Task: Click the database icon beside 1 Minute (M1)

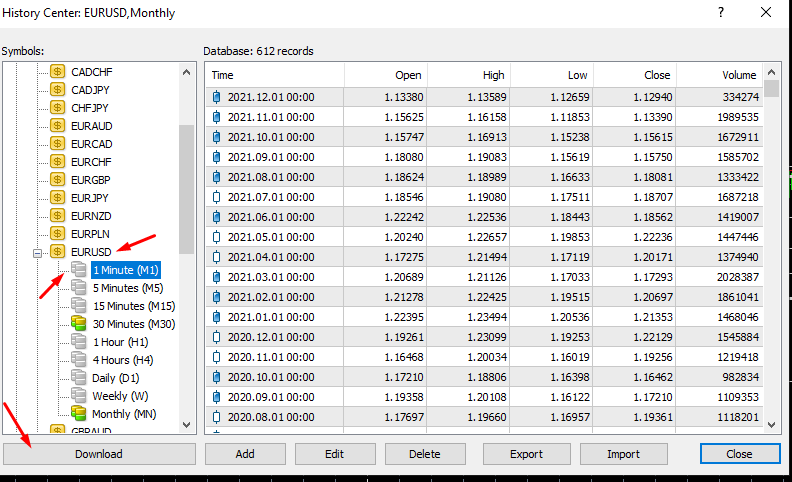Action: [78, 269]
